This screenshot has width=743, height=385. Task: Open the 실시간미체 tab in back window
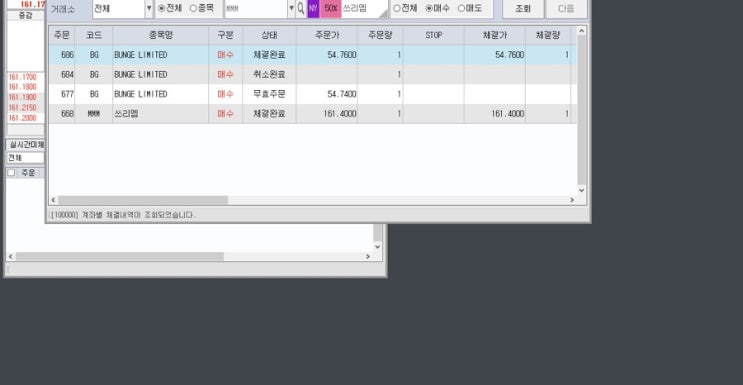26,145
